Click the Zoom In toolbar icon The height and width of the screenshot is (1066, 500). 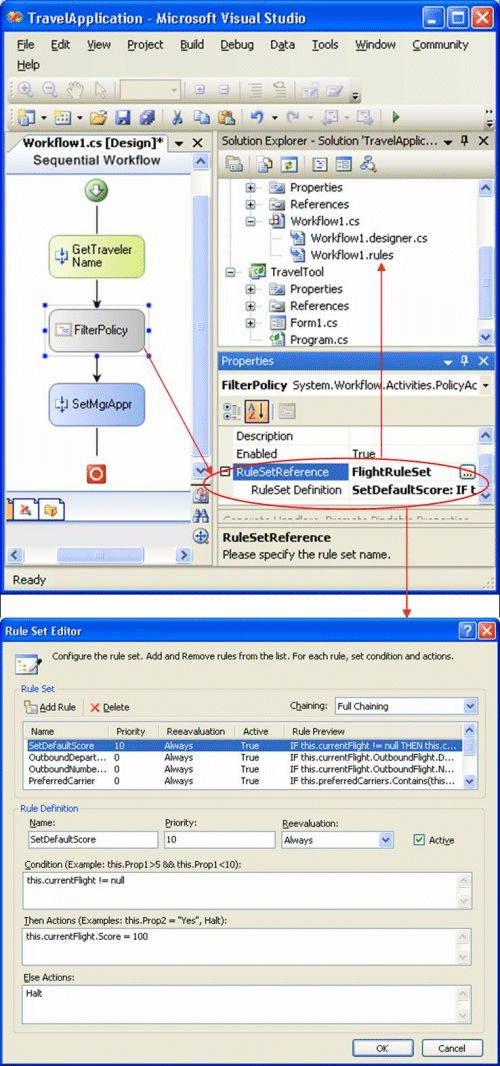(25, 90)
